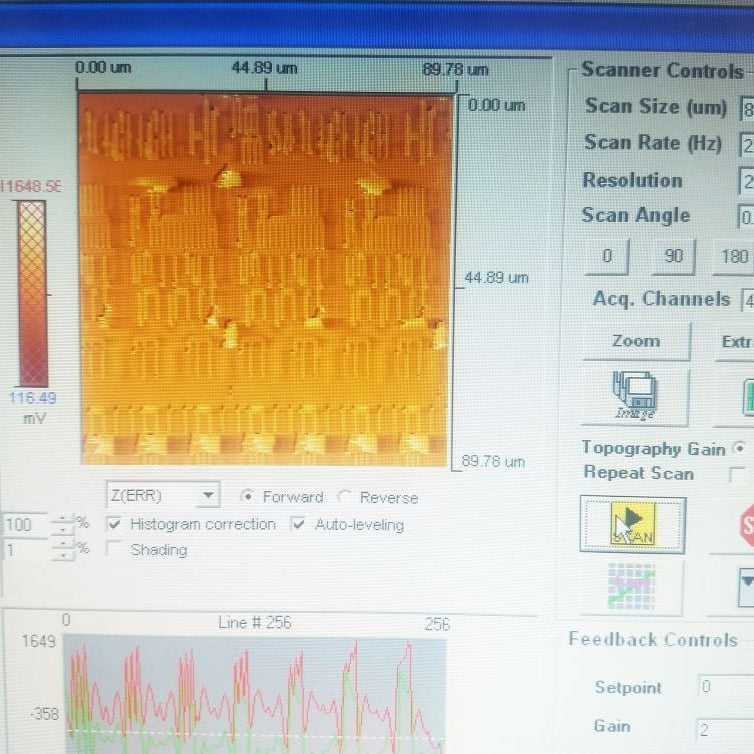Click the AFM scan image display
This screenshot has height=754, width=754.
click(264, 279)
